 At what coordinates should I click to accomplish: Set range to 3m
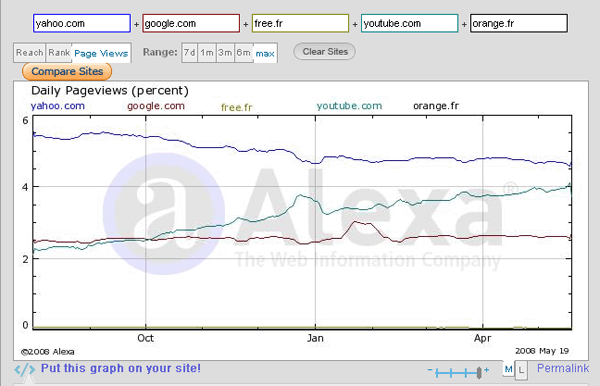tap(225, 52)
